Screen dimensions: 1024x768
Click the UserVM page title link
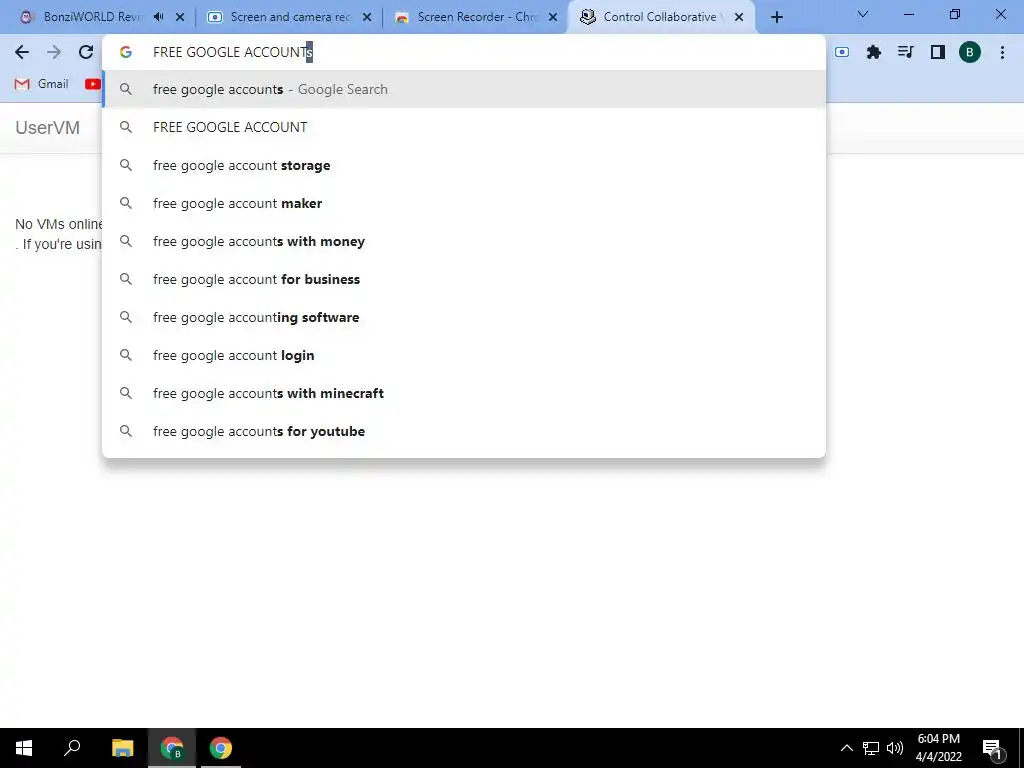click(48, 127)
